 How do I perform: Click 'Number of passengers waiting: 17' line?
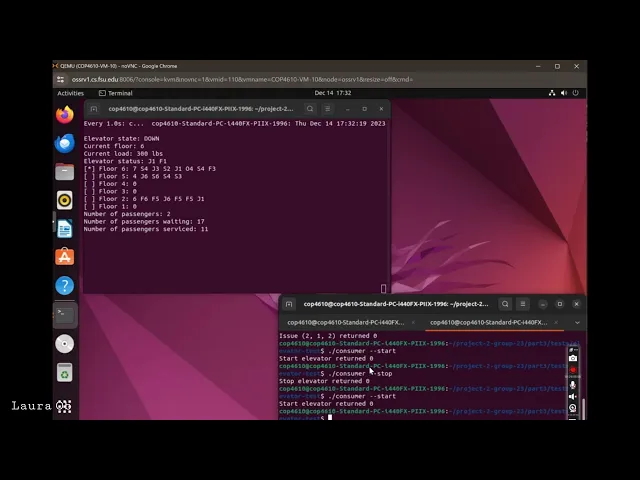point(144,222)
